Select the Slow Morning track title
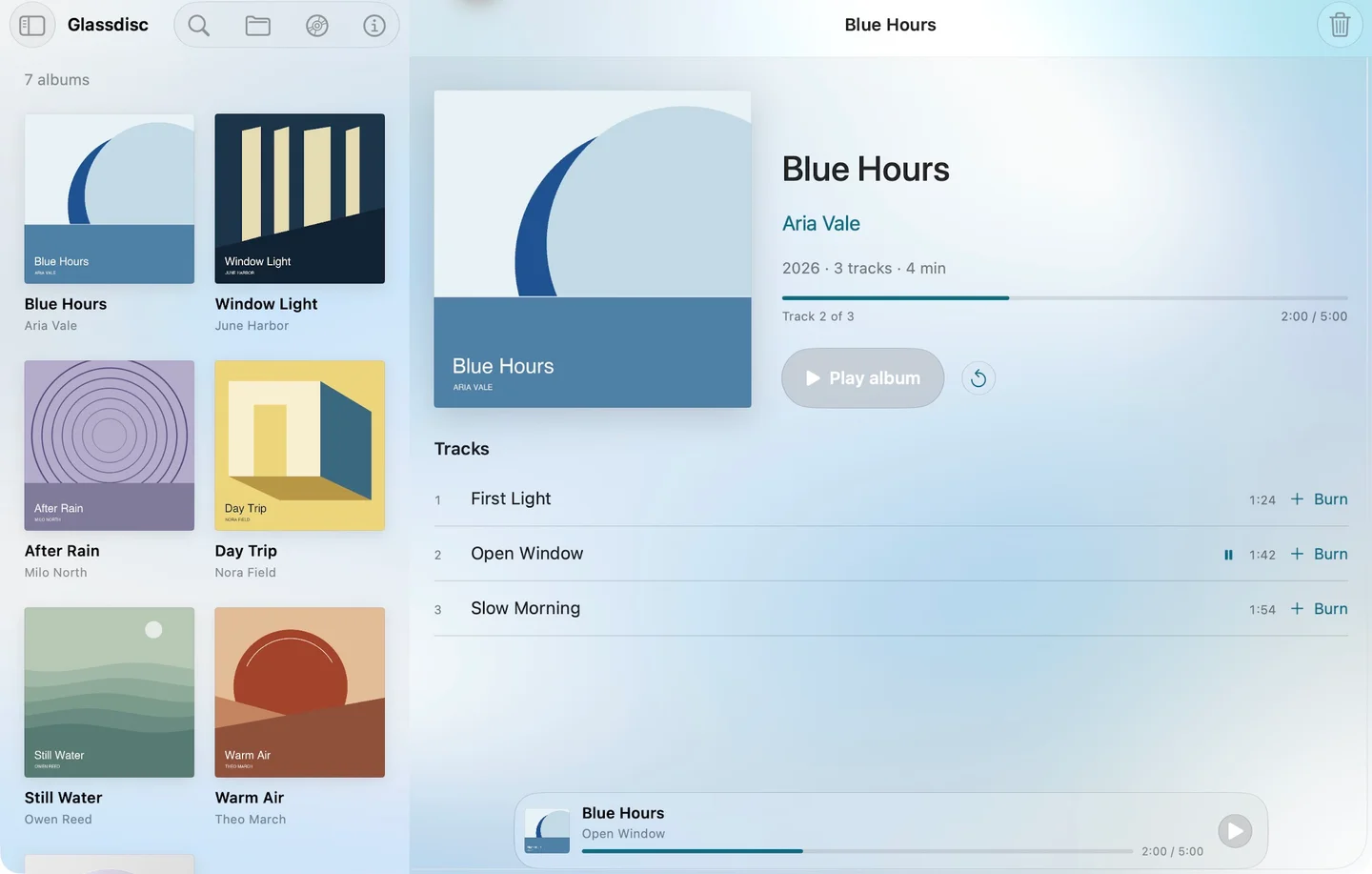The width and height of the screenshot is (1372, 874). pos(525,609)
